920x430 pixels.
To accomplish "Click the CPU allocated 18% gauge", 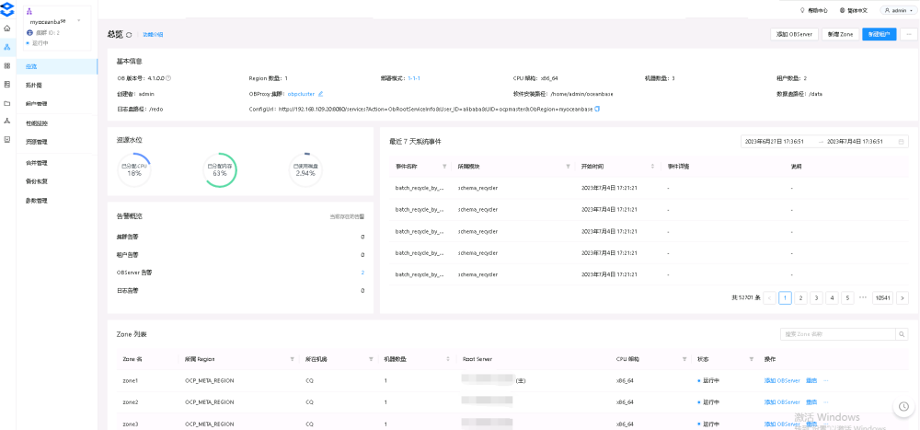I will 134,171.
